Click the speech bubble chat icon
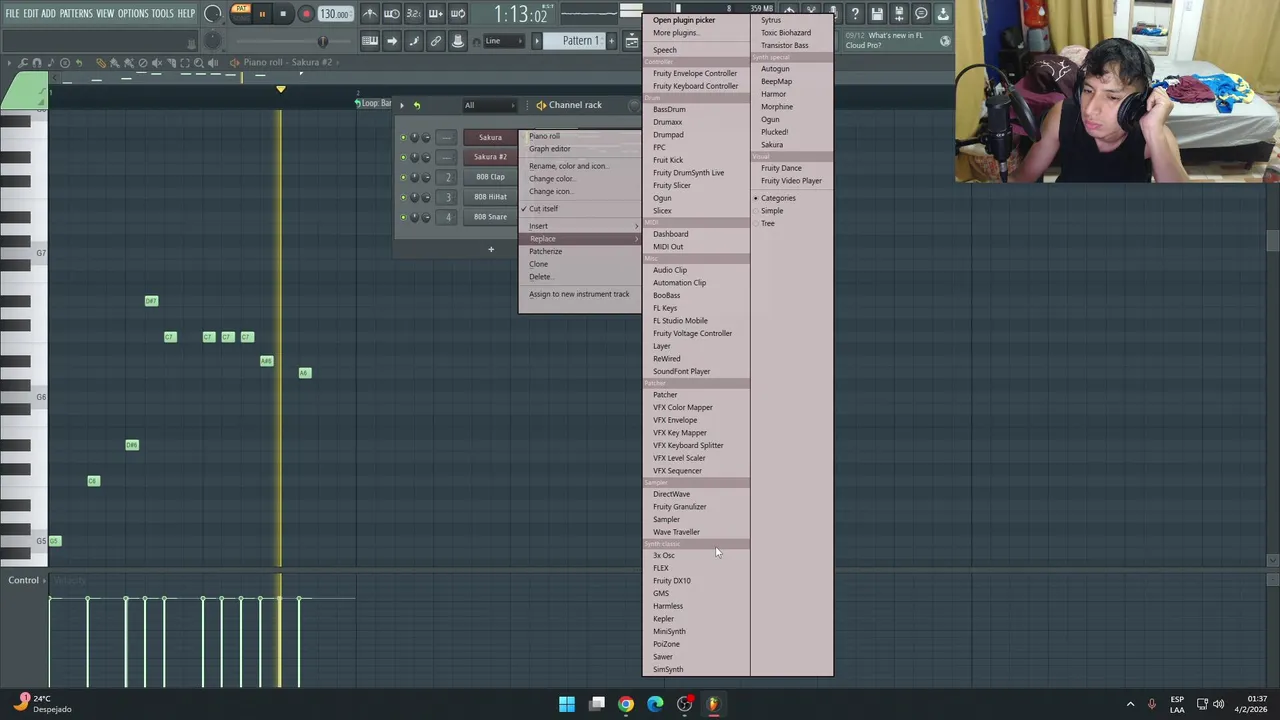The height and width of the screenshot is (720, 1280). tap(921, 14)
